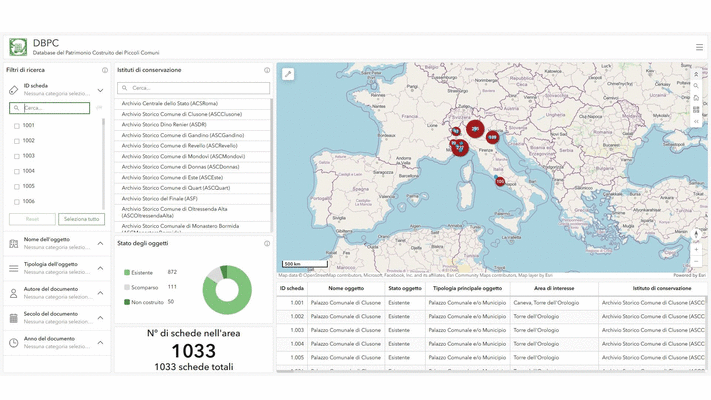Check the 1006 ID checkbox
711x400 pixels.
point(17,202)
